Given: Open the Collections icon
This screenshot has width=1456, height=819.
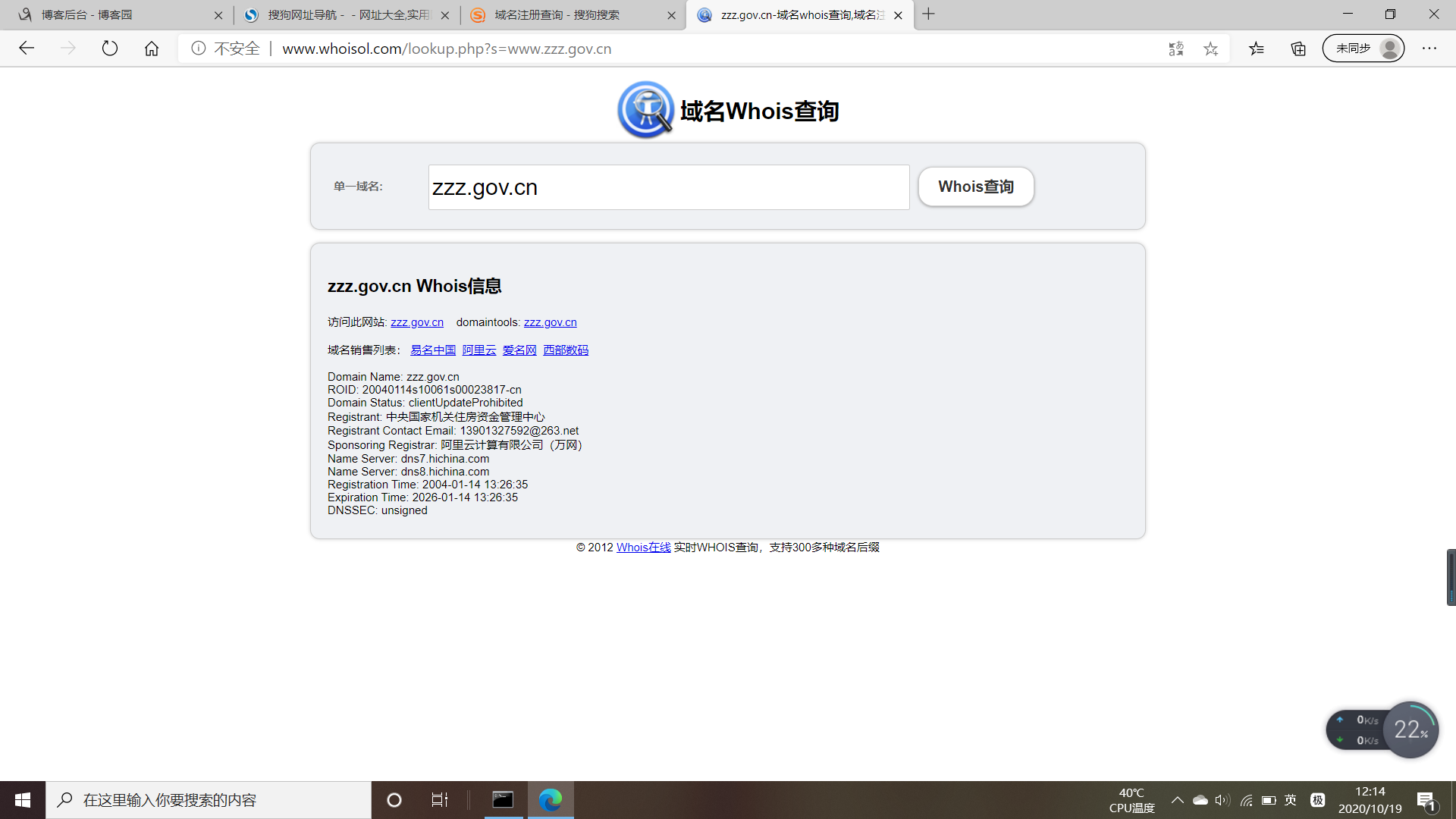Looking at the screenshot, I should (1298, 49).
